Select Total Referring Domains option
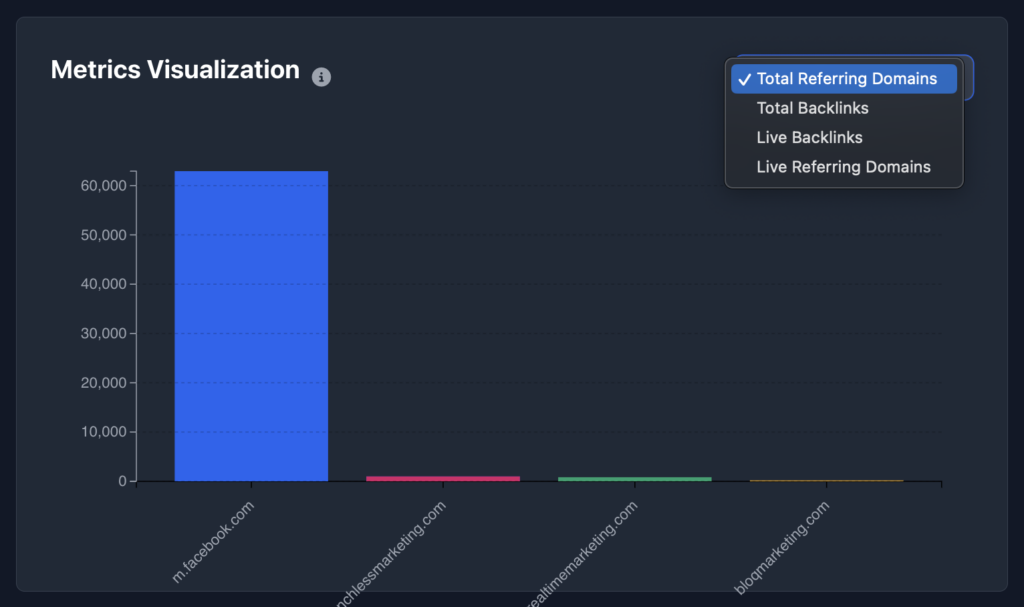 tap(846, 79)
